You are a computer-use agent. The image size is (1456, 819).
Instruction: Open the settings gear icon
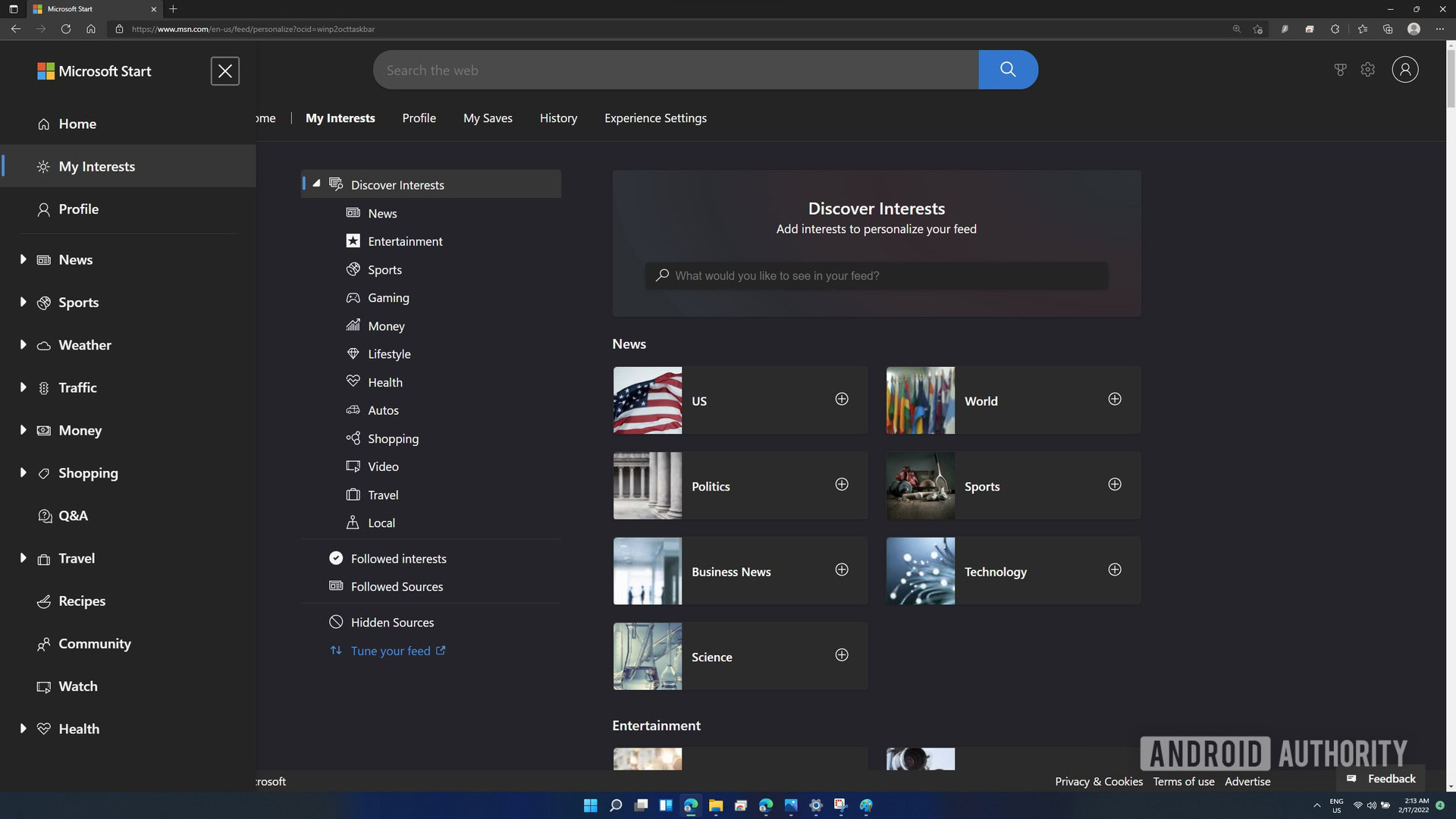(x=1367, y=70)
